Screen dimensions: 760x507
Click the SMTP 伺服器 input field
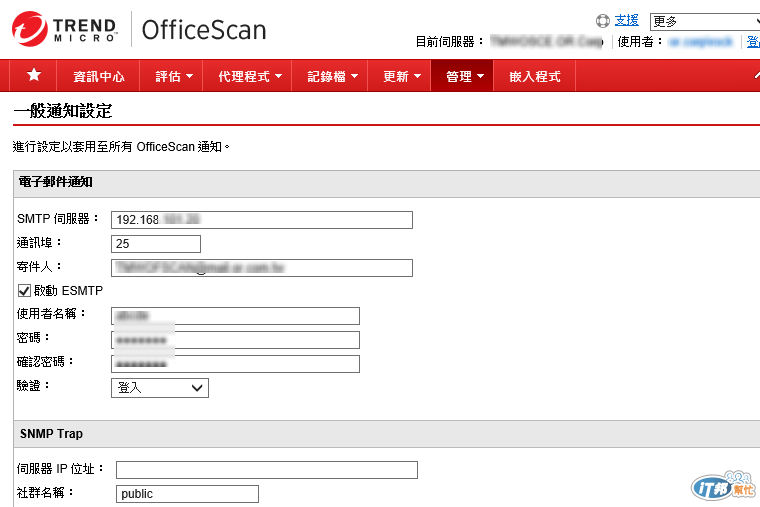point(262,220)
